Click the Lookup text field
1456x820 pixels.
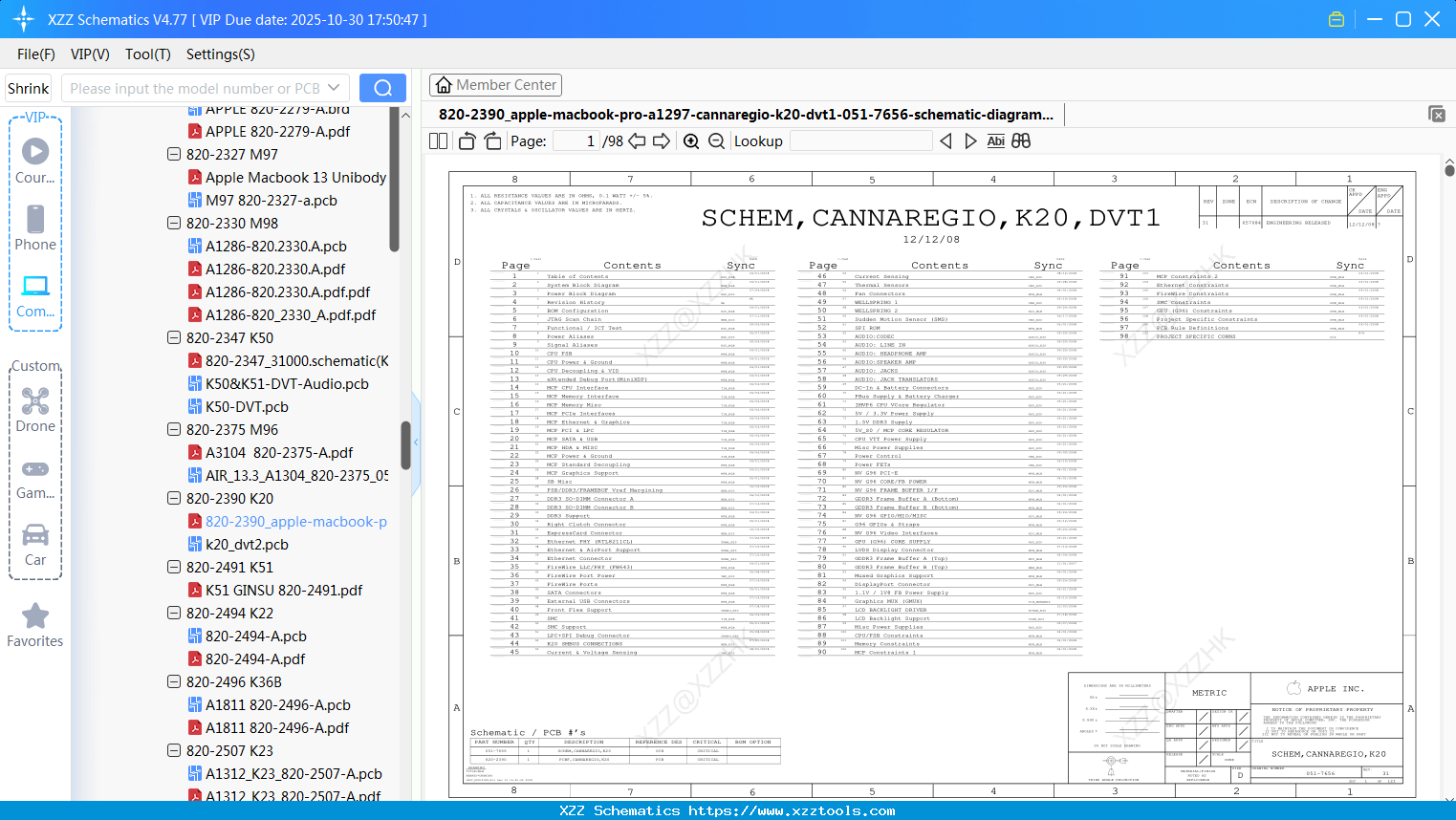click(860, 140)
